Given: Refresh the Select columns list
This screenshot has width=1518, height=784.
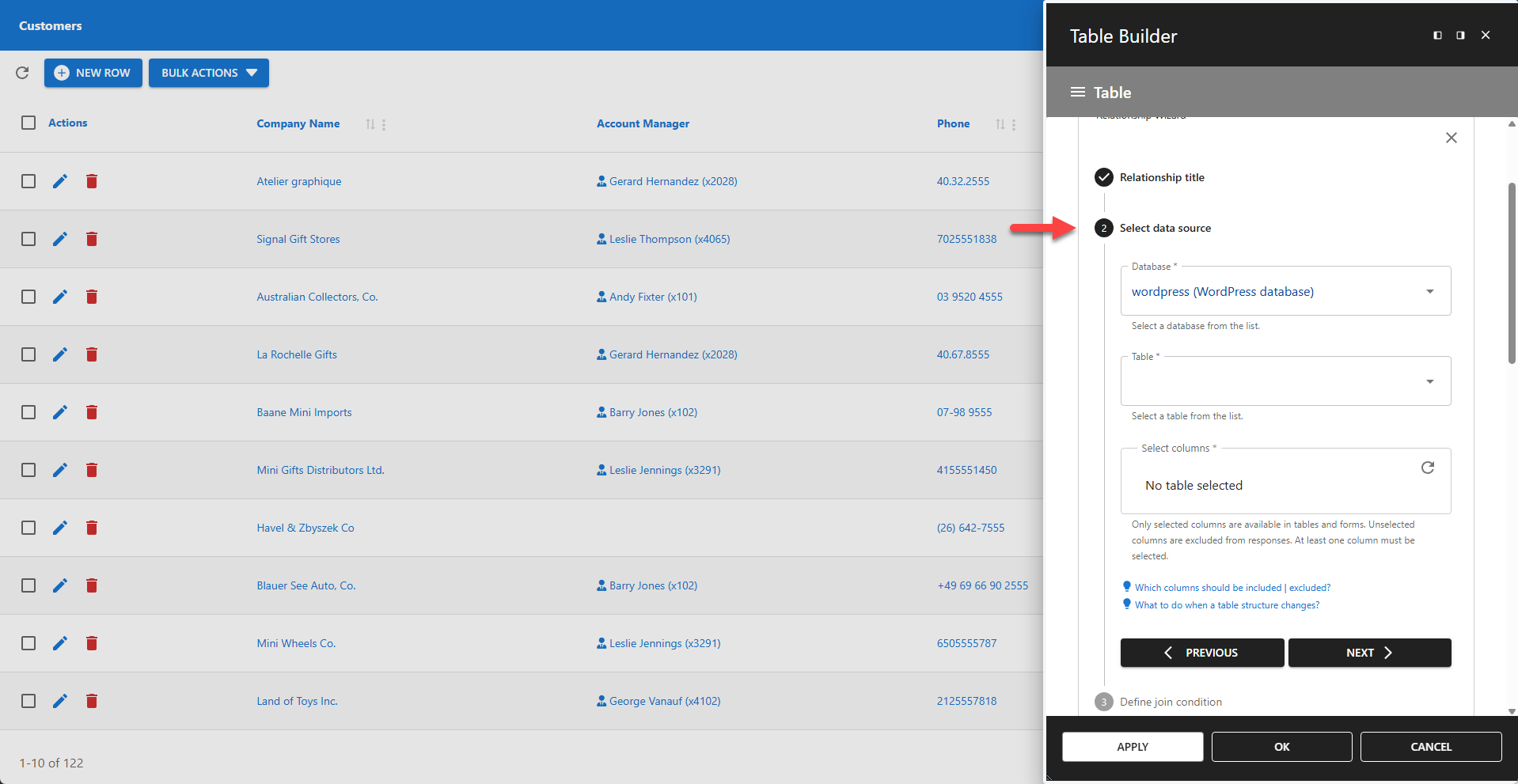Looking at the screenshot, I should tap(1428, 468).
